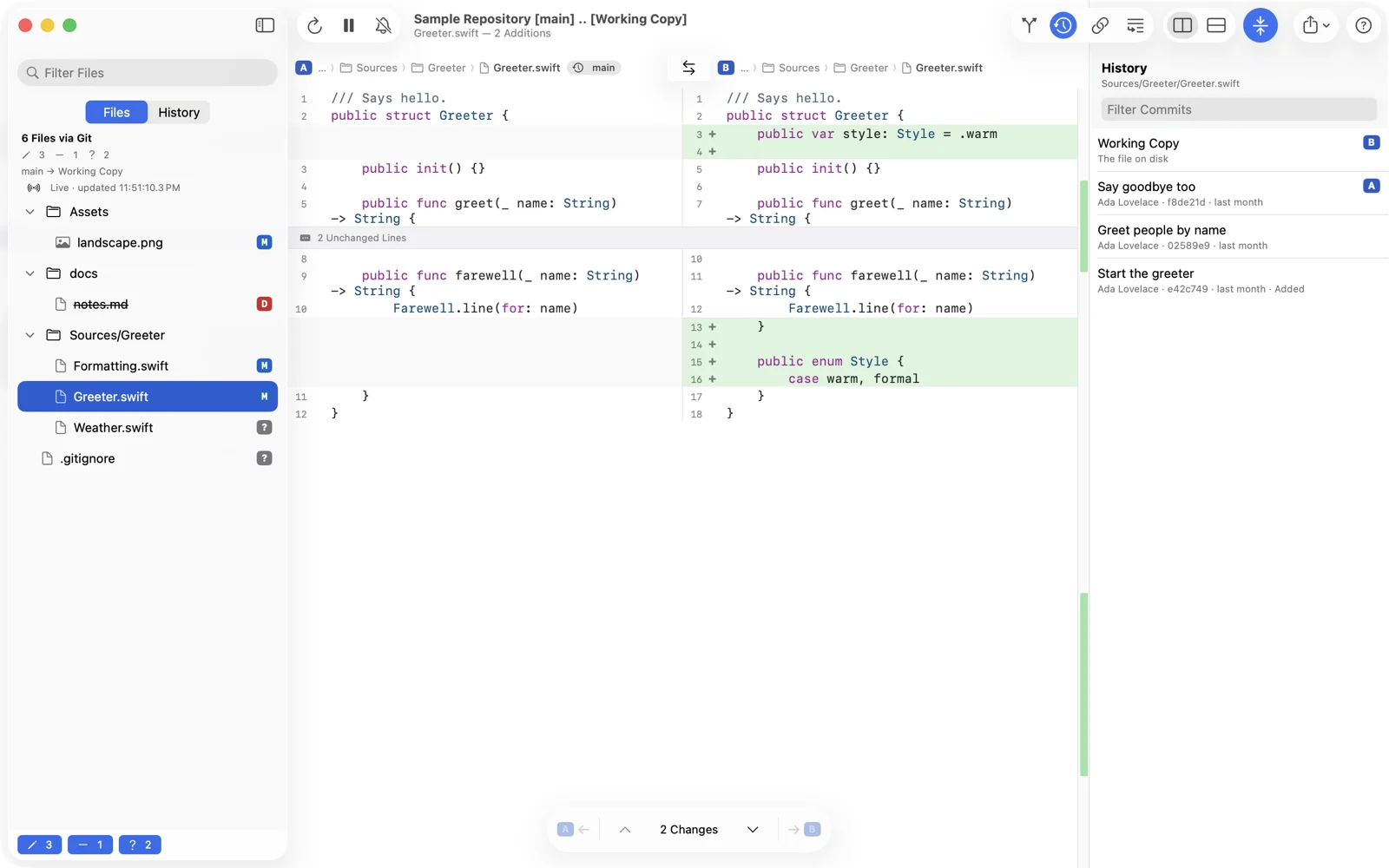
Task: Toggle the History clock toolbar button
Action: [x=1063, y=25]
